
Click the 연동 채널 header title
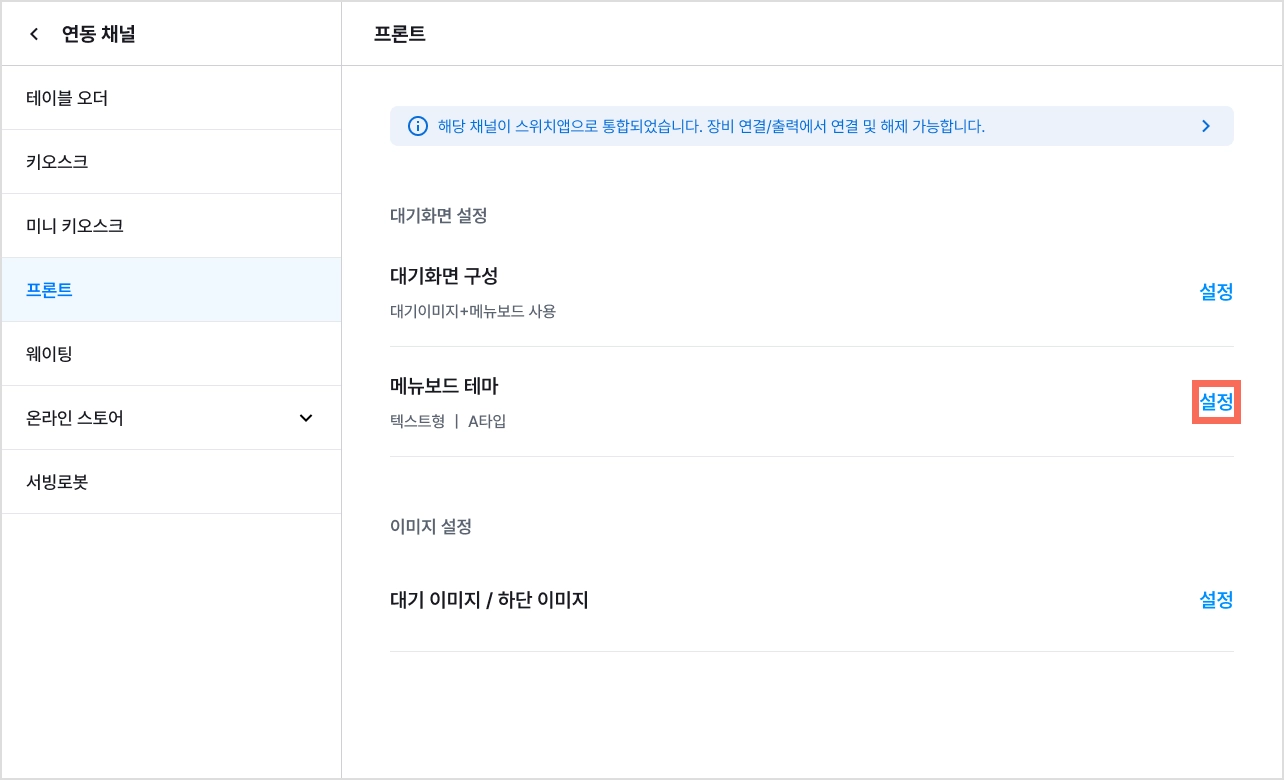click(x=98, y=34)
